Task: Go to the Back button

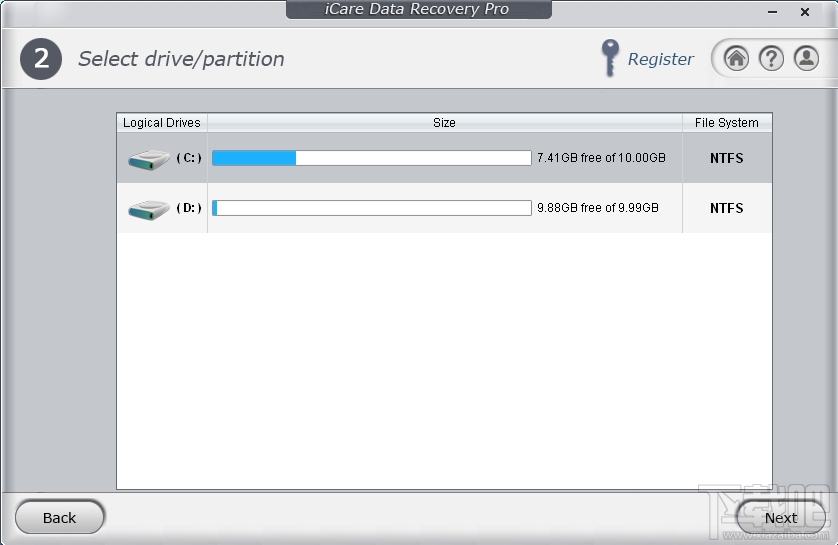Action: click(59, 517)
